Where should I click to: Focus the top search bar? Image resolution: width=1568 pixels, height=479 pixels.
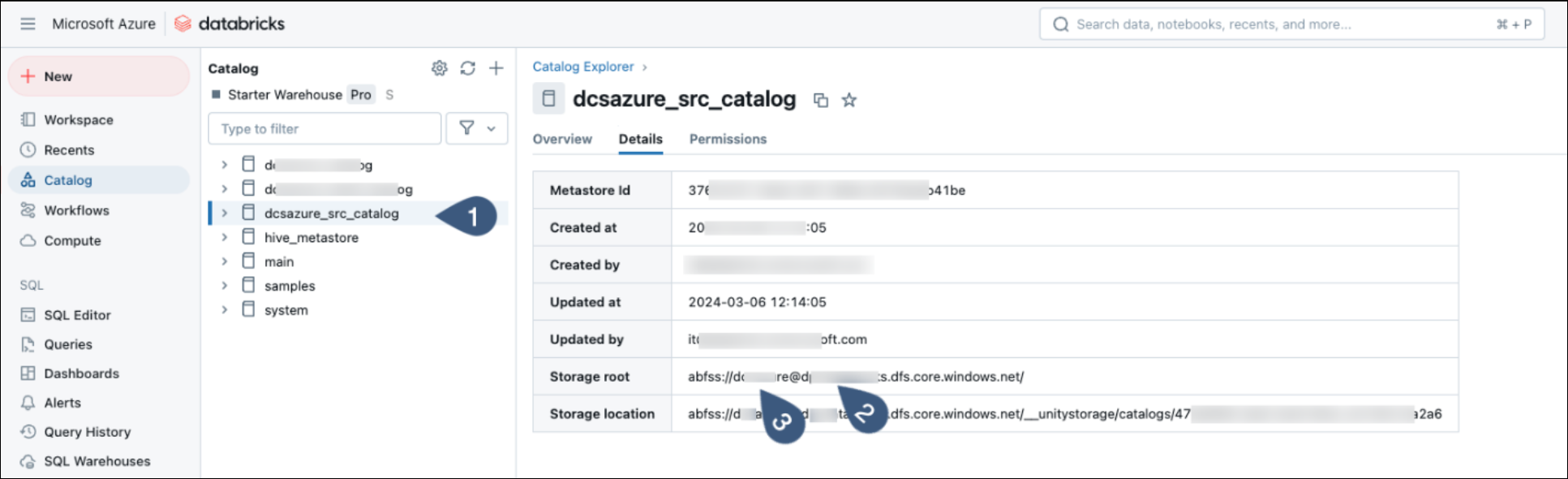1291,24
